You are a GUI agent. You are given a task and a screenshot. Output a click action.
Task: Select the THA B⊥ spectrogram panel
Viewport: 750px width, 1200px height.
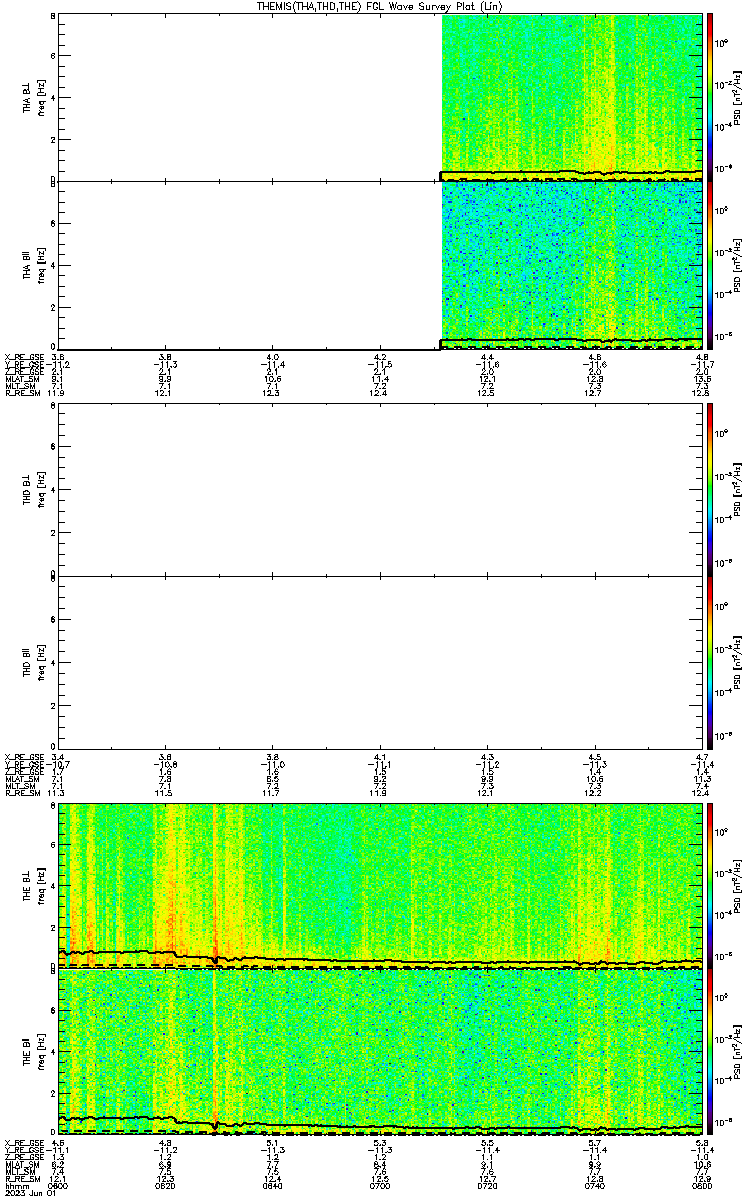(x=381, y=97)
